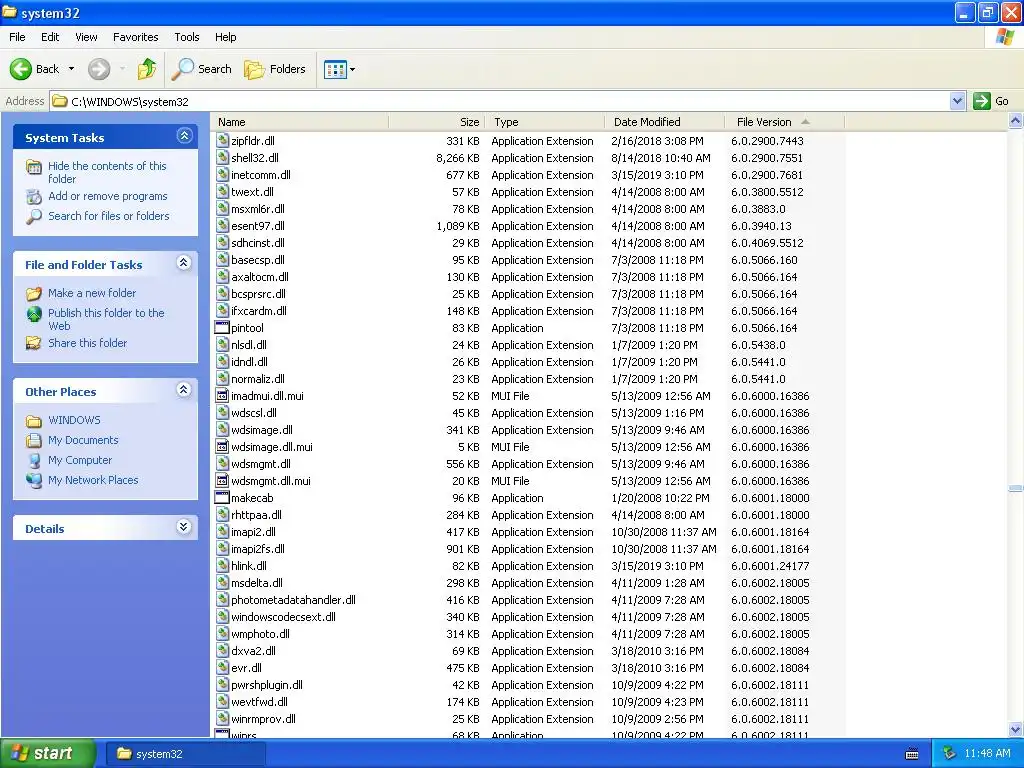Open the Tools menu
The image size is (1024, 768).
tap(187, 37)
